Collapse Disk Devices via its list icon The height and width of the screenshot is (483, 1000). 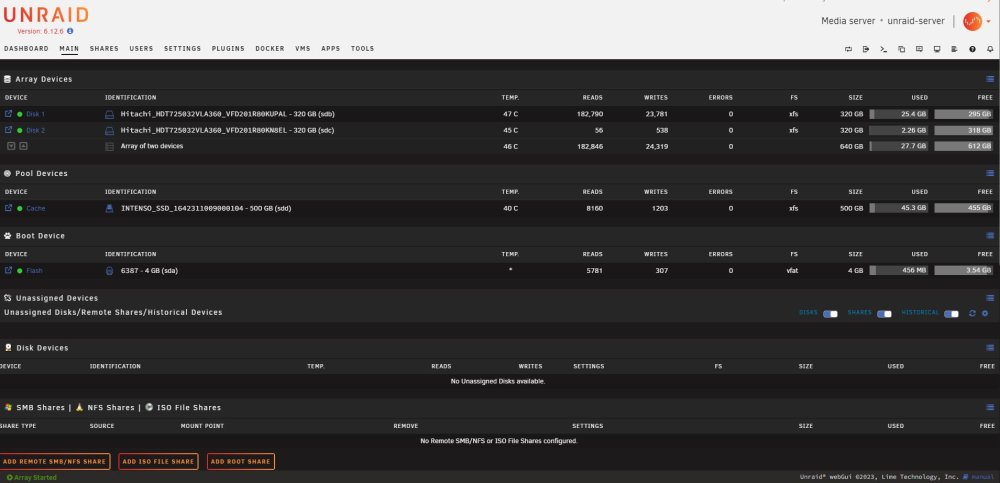point(990,348)
